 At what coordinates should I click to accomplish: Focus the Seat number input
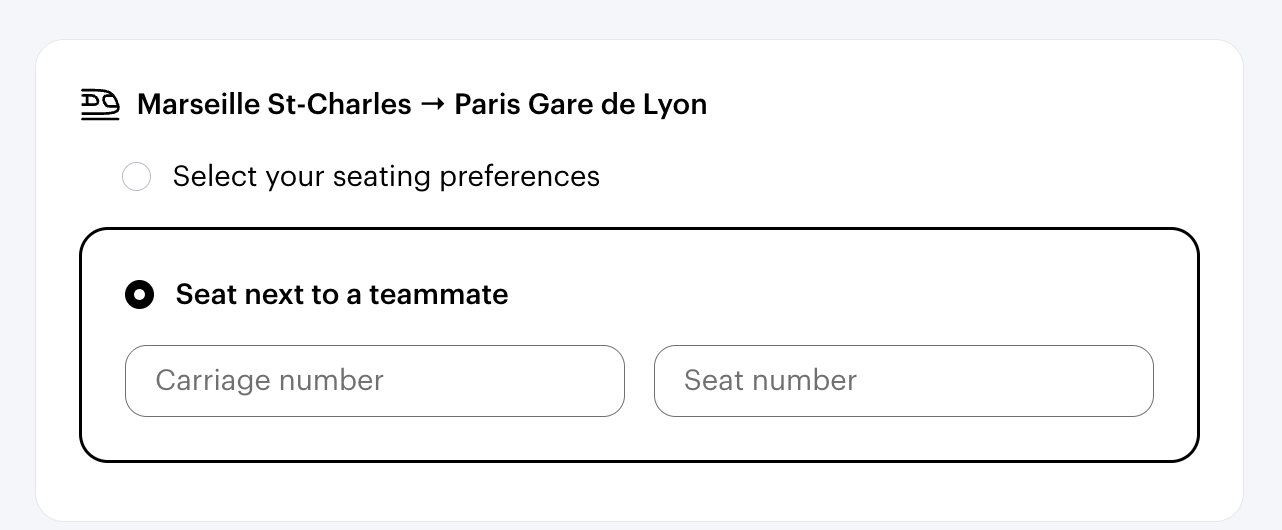pos(903,381)
